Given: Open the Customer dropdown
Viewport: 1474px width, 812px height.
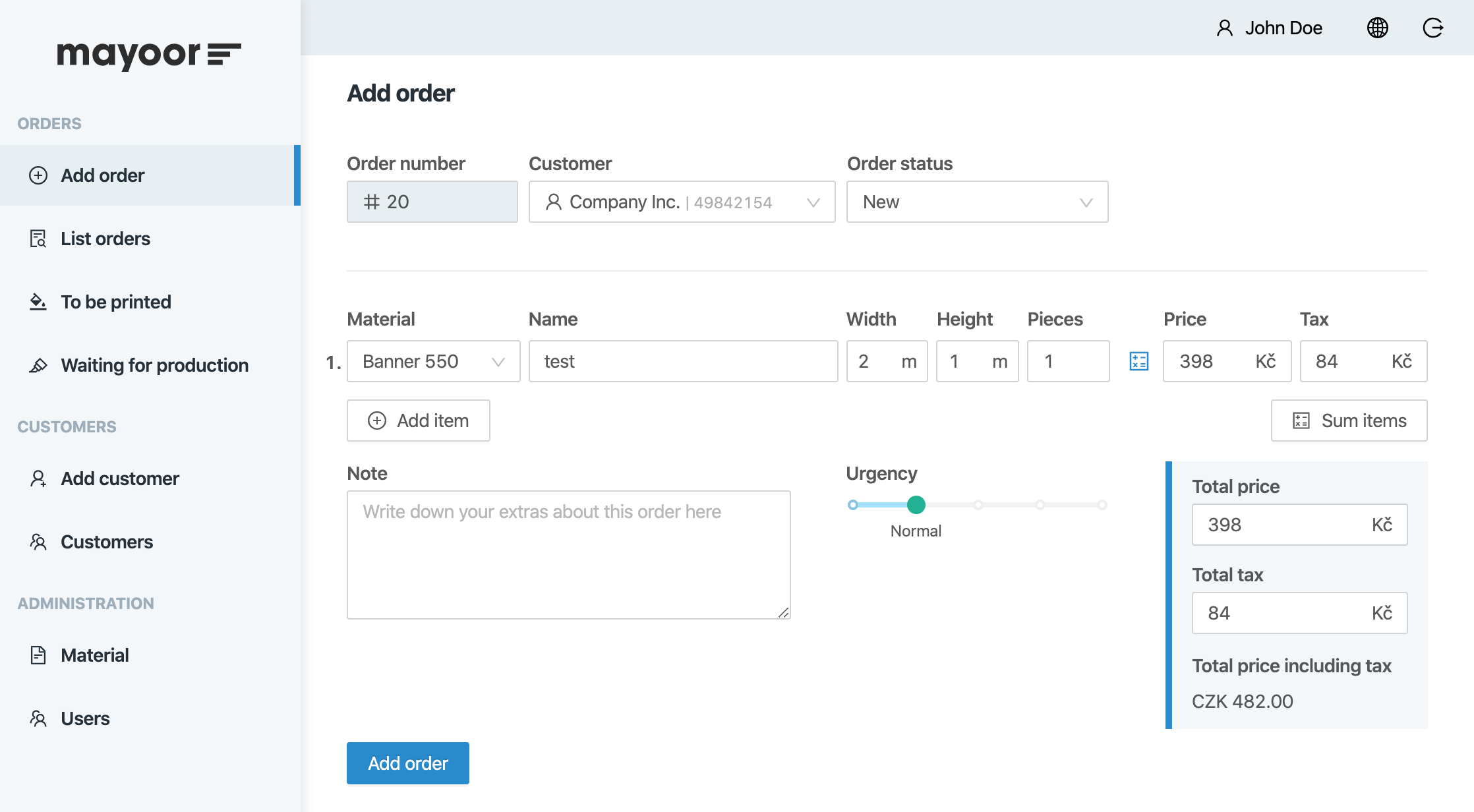Looking at the screenshot, I should 682,202.
